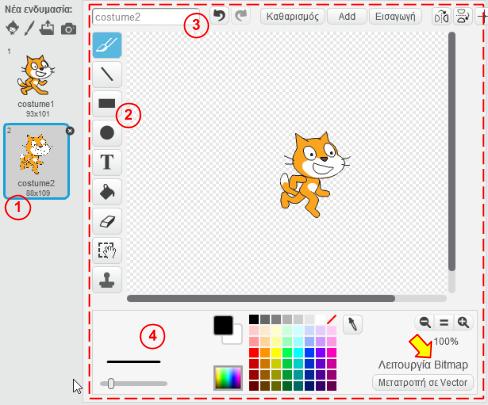The image size is (488, 405).
Task: Flip costume left-right
Action: click(x=441, y=17)
